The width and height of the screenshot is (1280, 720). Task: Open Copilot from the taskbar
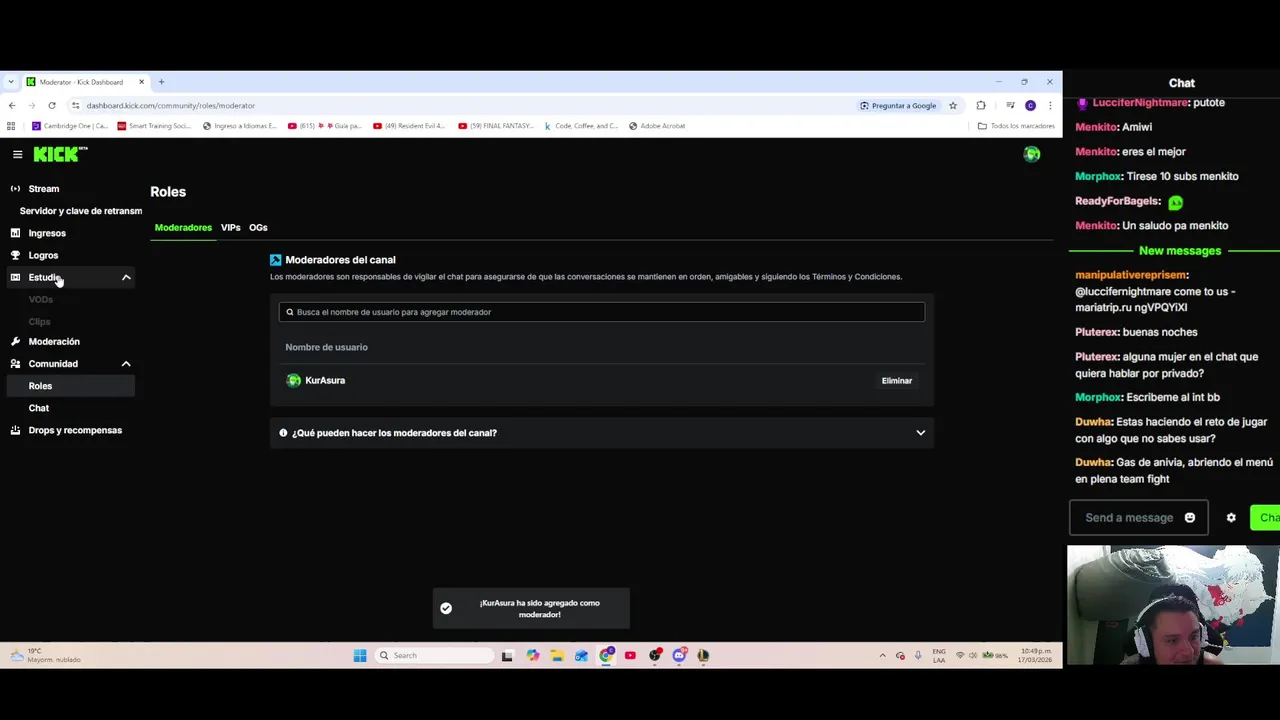coord(532,655)
